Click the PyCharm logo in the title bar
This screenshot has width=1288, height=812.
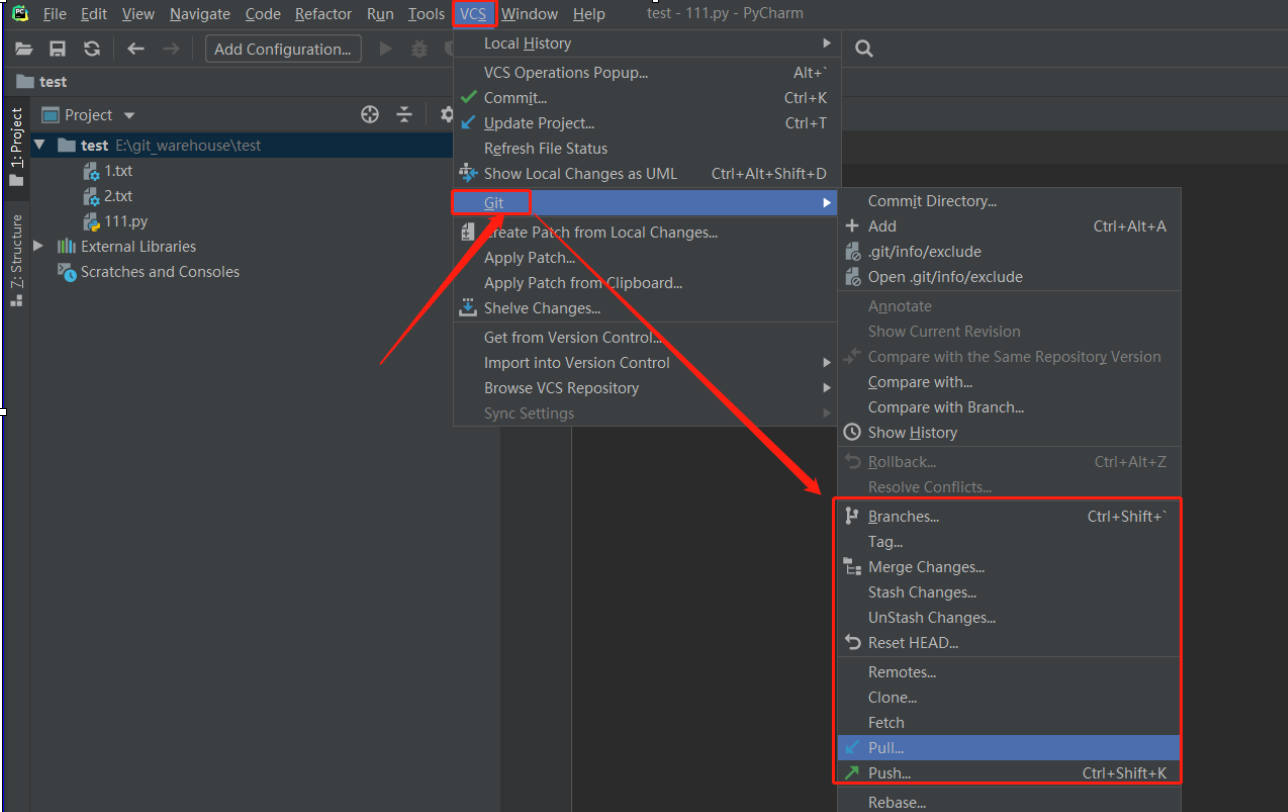click(20, 14)
